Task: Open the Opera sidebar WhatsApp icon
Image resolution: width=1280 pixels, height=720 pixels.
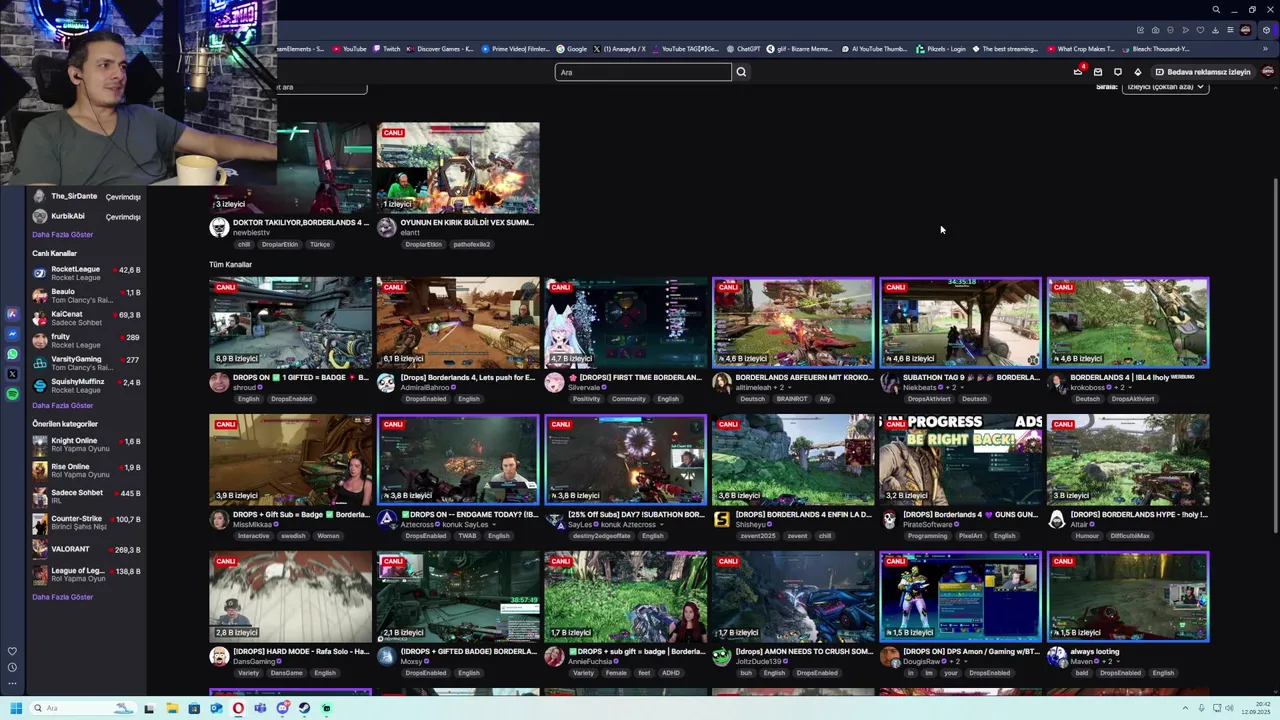Action: (12, 354)
